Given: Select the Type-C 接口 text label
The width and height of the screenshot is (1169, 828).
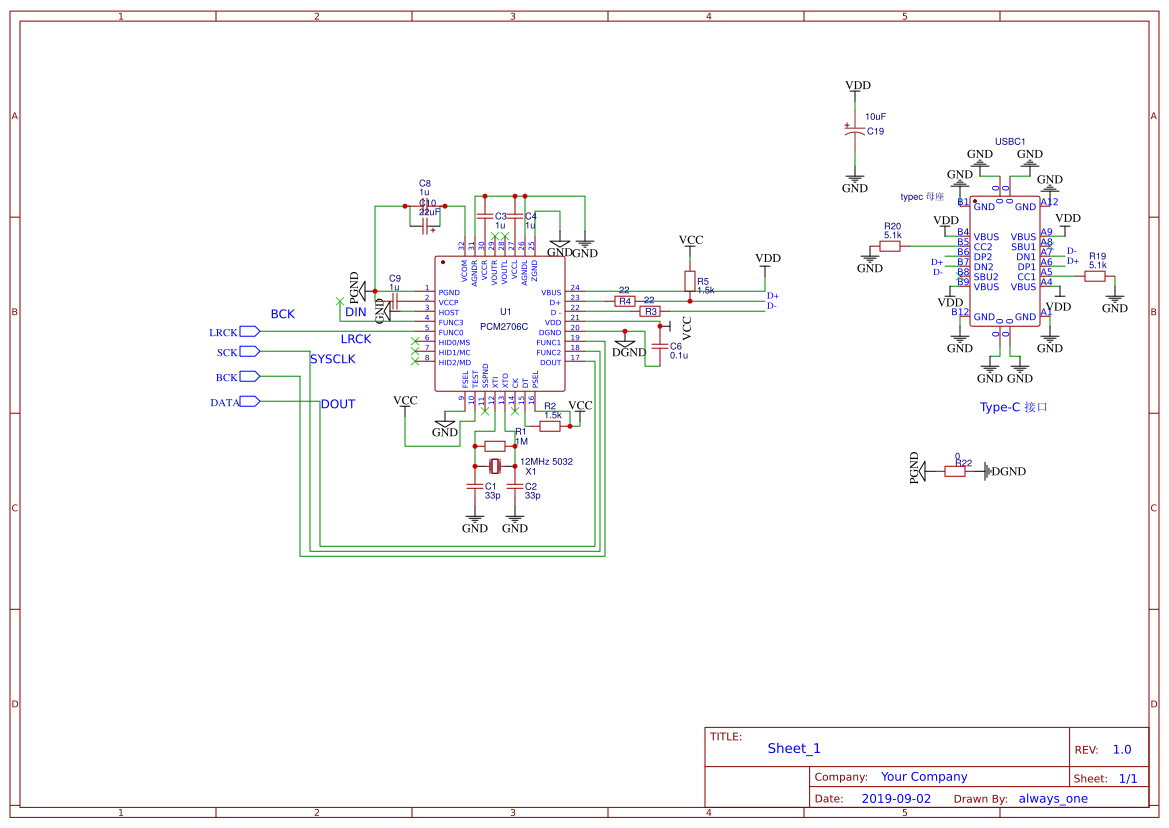Looking at the screenshot, I should coord(1013,407).
